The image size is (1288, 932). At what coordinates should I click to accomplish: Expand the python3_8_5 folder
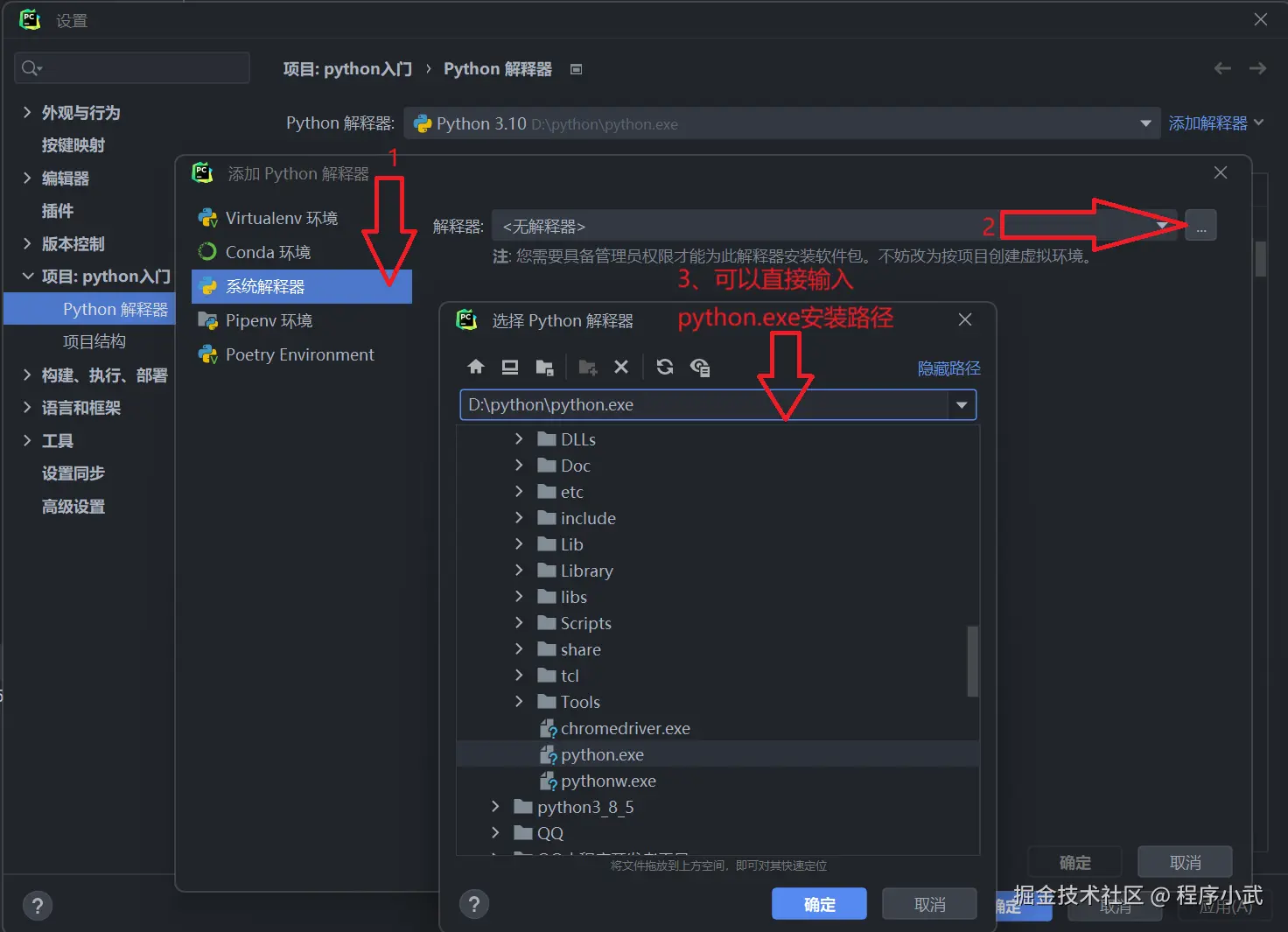point(495,806)
